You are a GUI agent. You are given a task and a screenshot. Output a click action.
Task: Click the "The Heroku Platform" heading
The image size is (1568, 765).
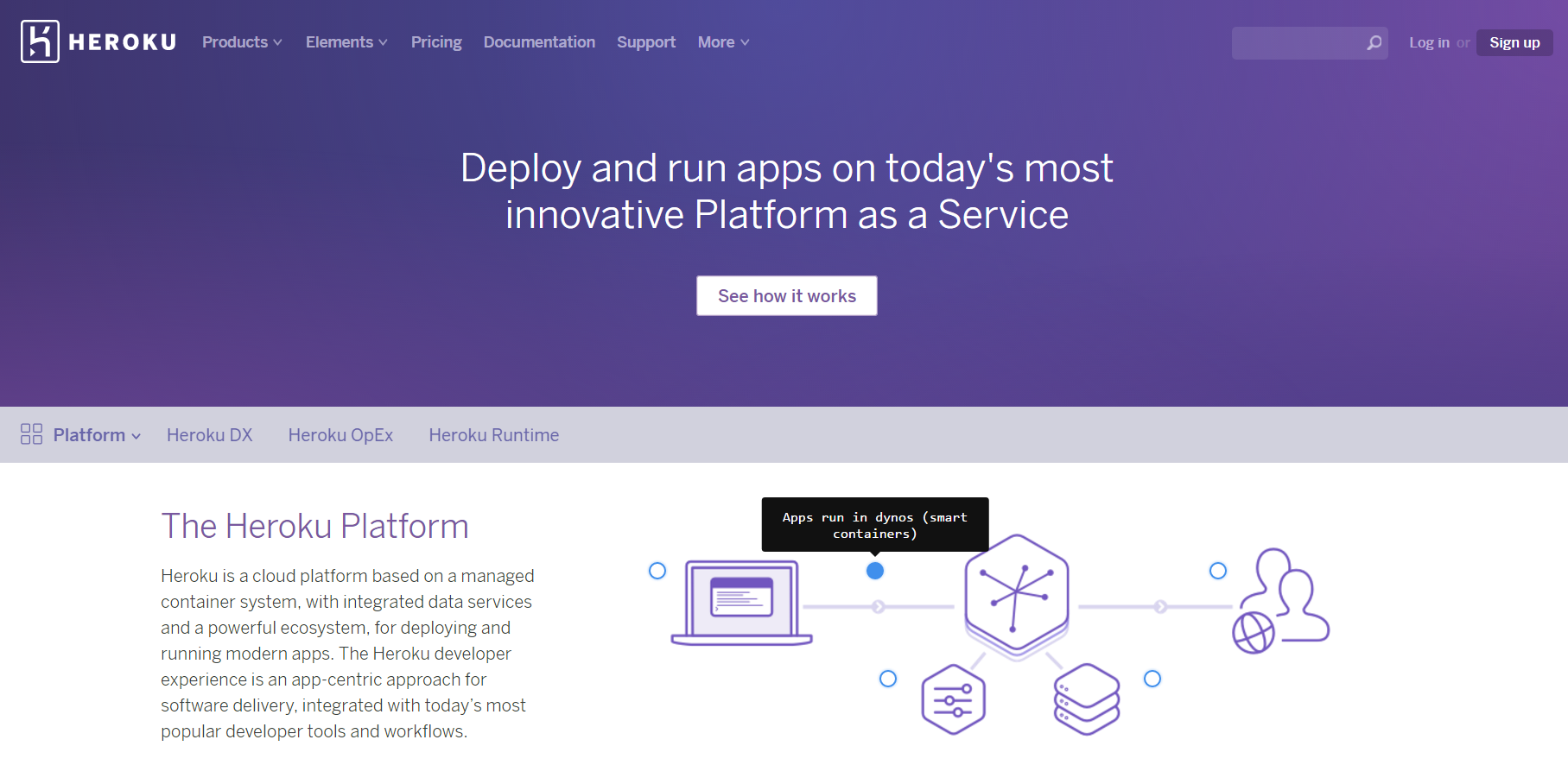314,526
